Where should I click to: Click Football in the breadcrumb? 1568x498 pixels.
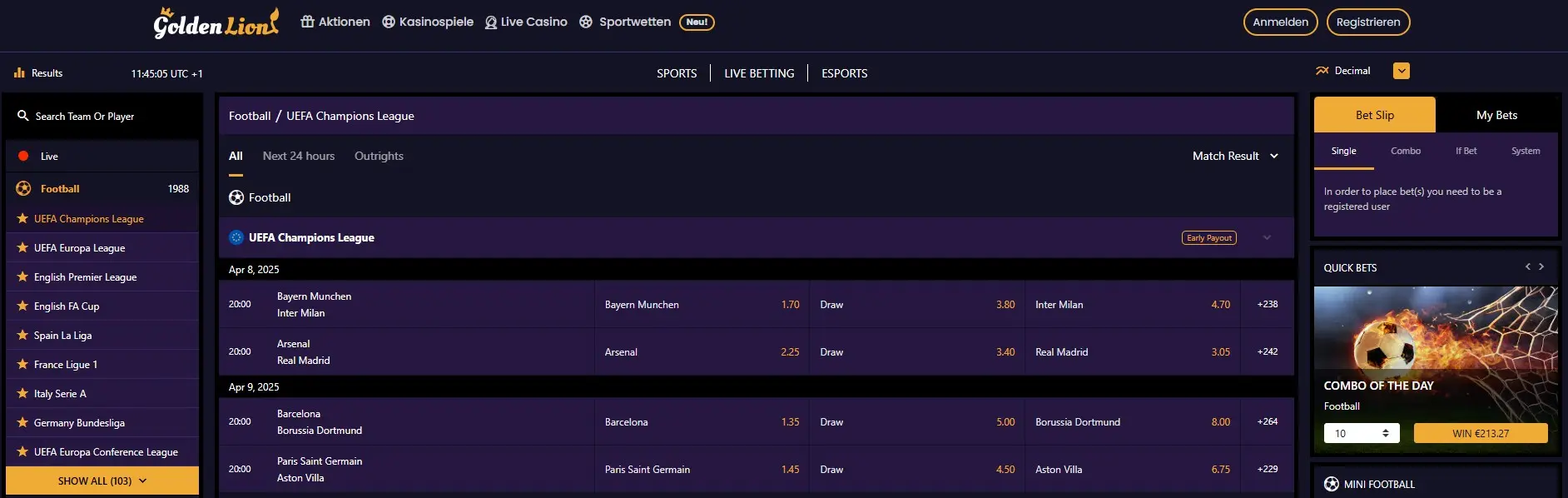pyautogui.click(x=250, y=116)
